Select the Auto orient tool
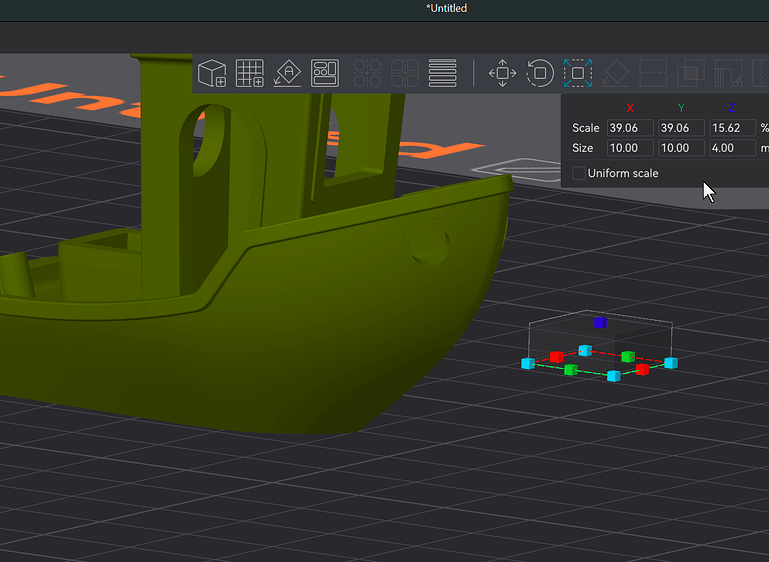 [287, 73]
